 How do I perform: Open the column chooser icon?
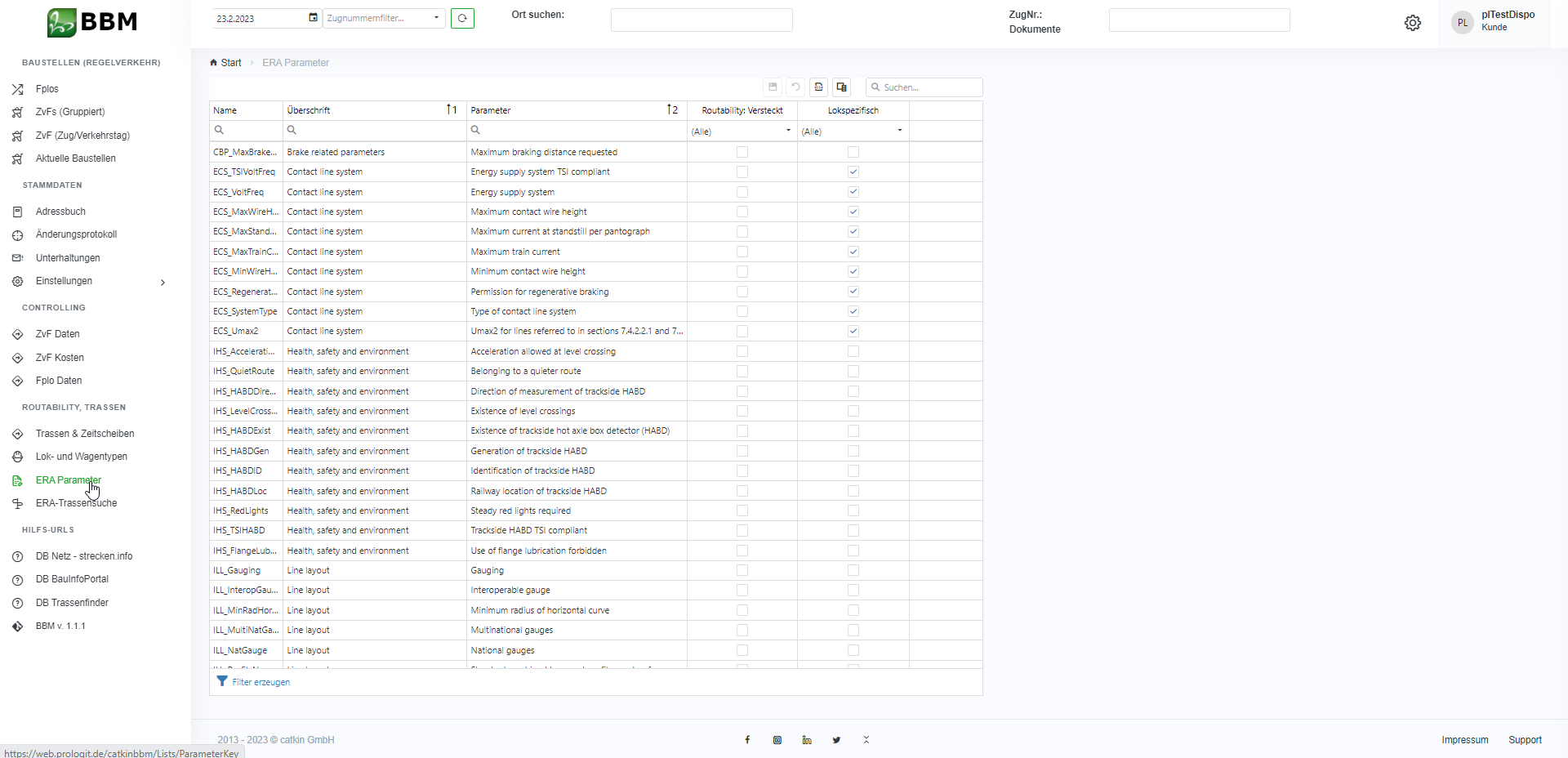[x=841, y=87]
